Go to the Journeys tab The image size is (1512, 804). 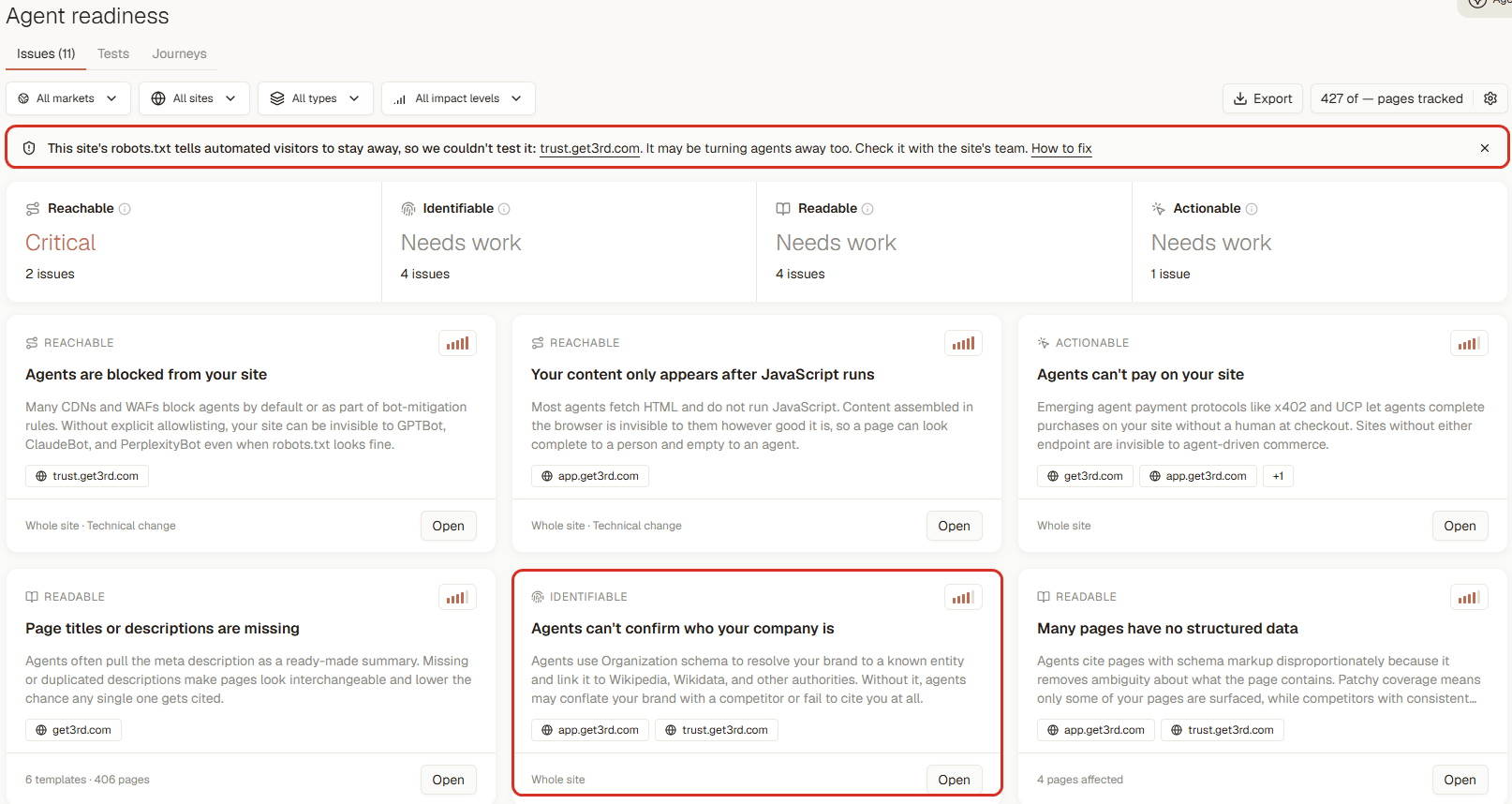click(x=180, y=53)
